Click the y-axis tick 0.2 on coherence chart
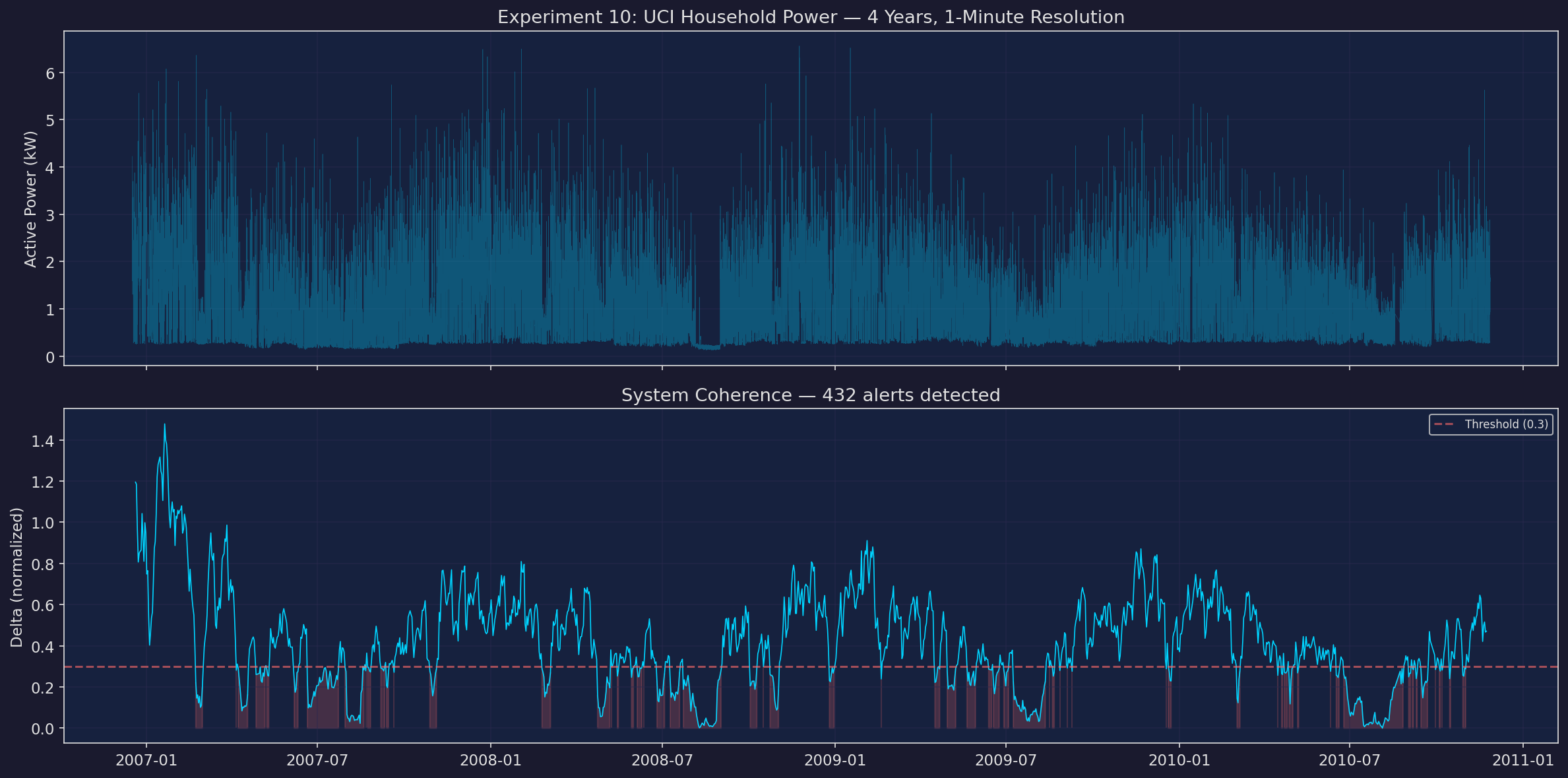Screen dimensions: 1568x778 pyautogui.click(x=44, y=688)
